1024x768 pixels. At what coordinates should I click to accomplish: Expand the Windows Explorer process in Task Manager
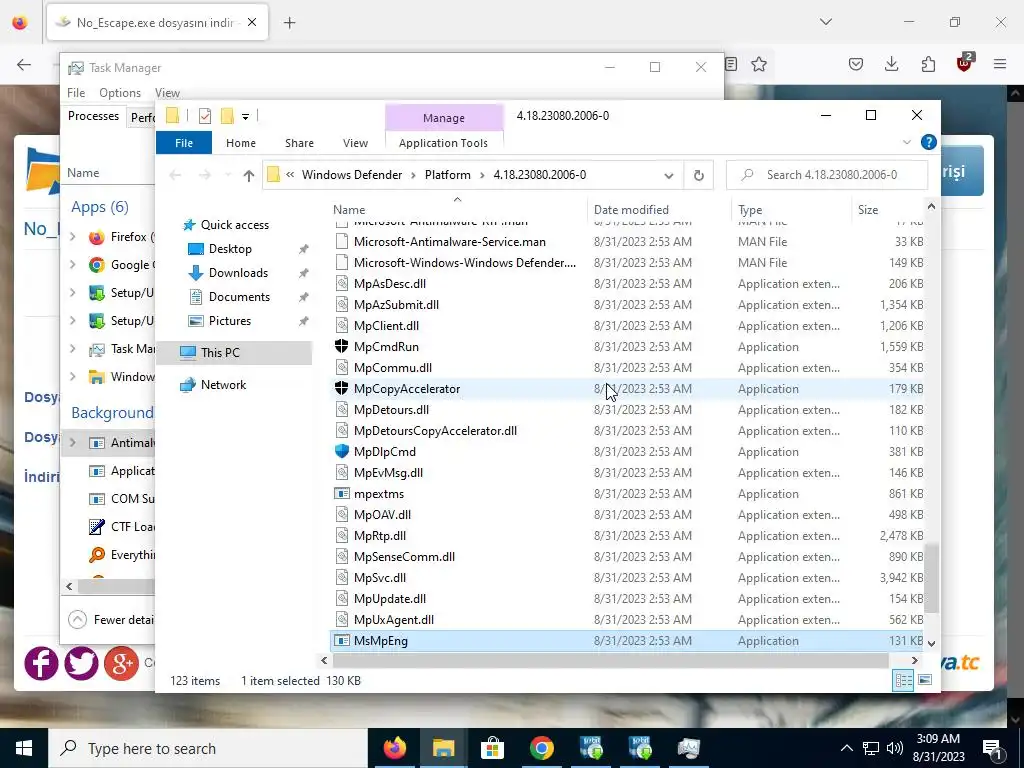[x=72, y=377]
